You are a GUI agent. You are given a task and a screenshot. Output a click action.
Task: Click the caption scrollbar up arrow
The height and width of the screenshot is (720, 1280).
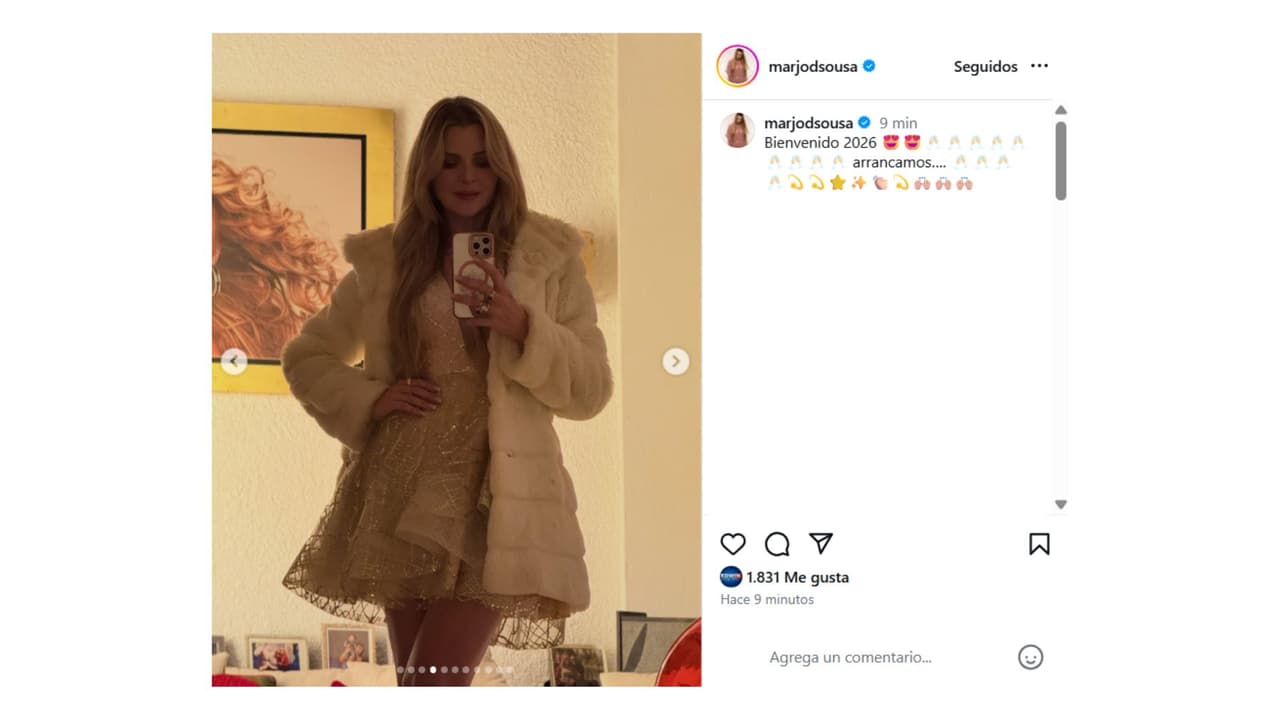(x=1061, y=110)
